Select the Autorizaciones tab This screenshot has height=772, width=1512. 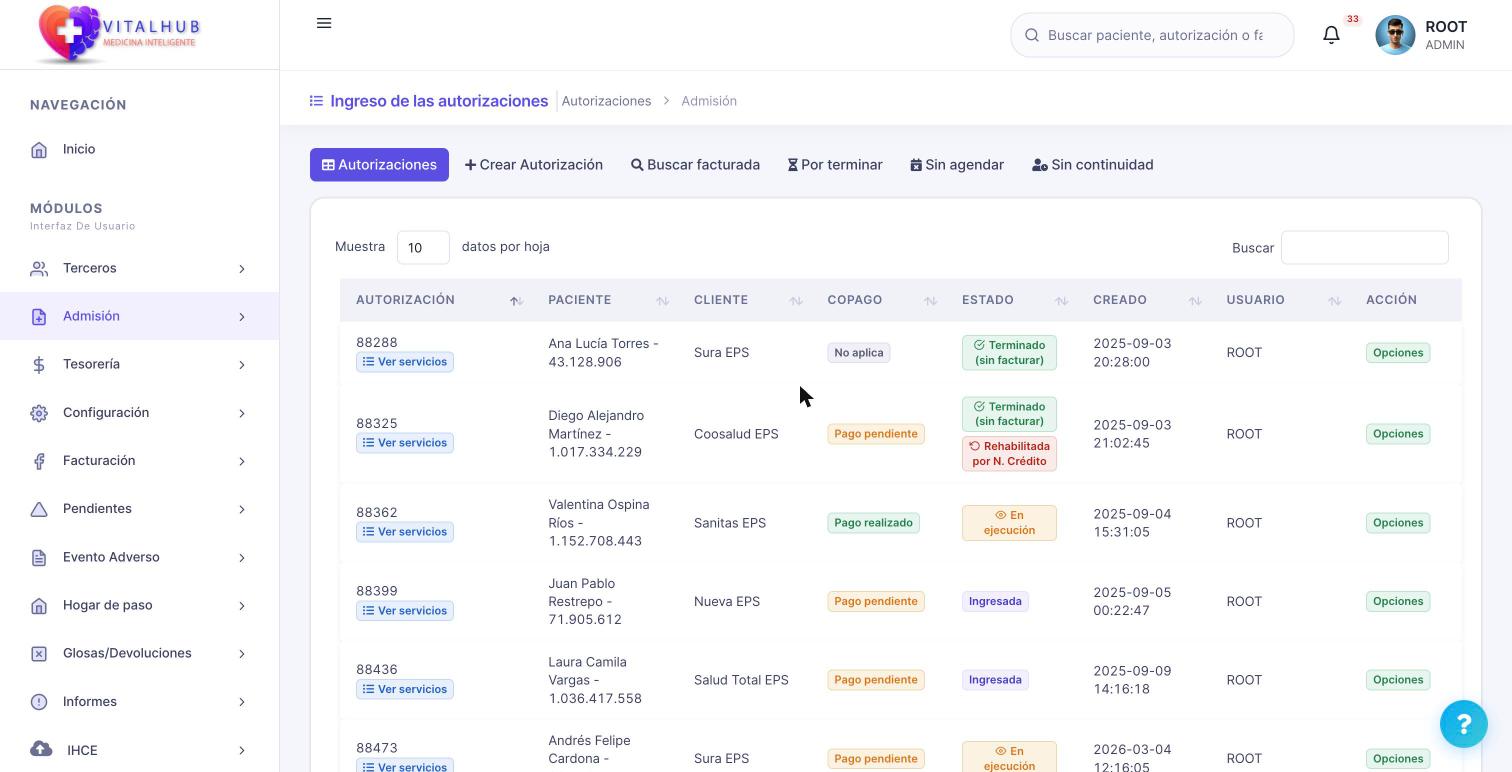(x=379, y=165)
